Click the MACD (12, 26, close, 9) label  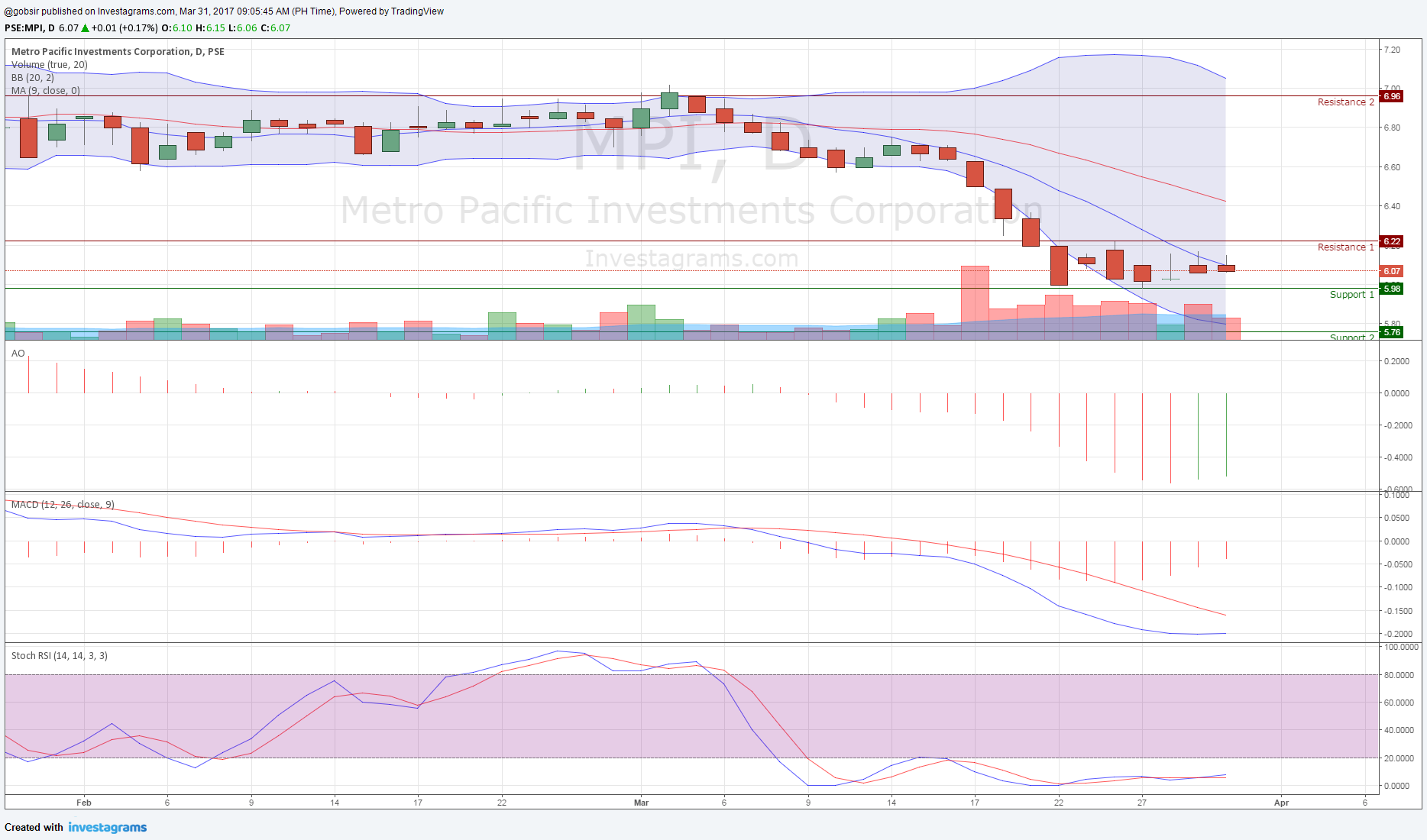63,505
